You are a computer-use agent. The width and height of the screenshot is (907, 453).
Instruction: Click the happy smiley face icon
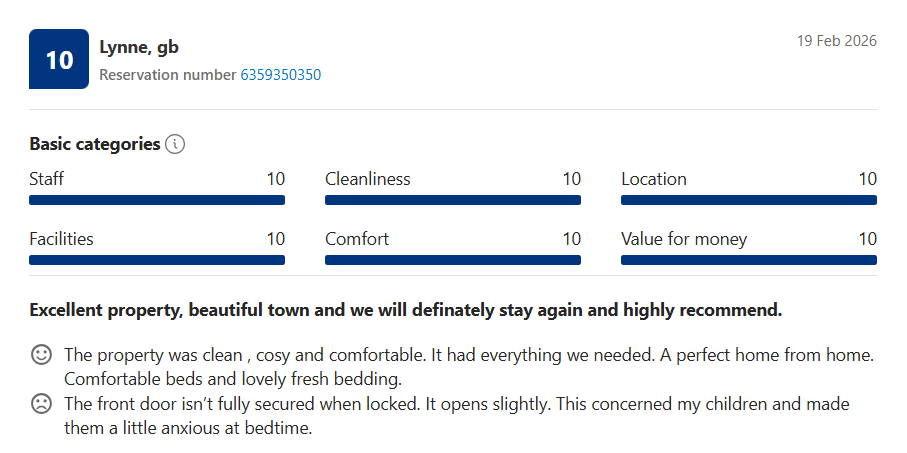click(42, 355)
